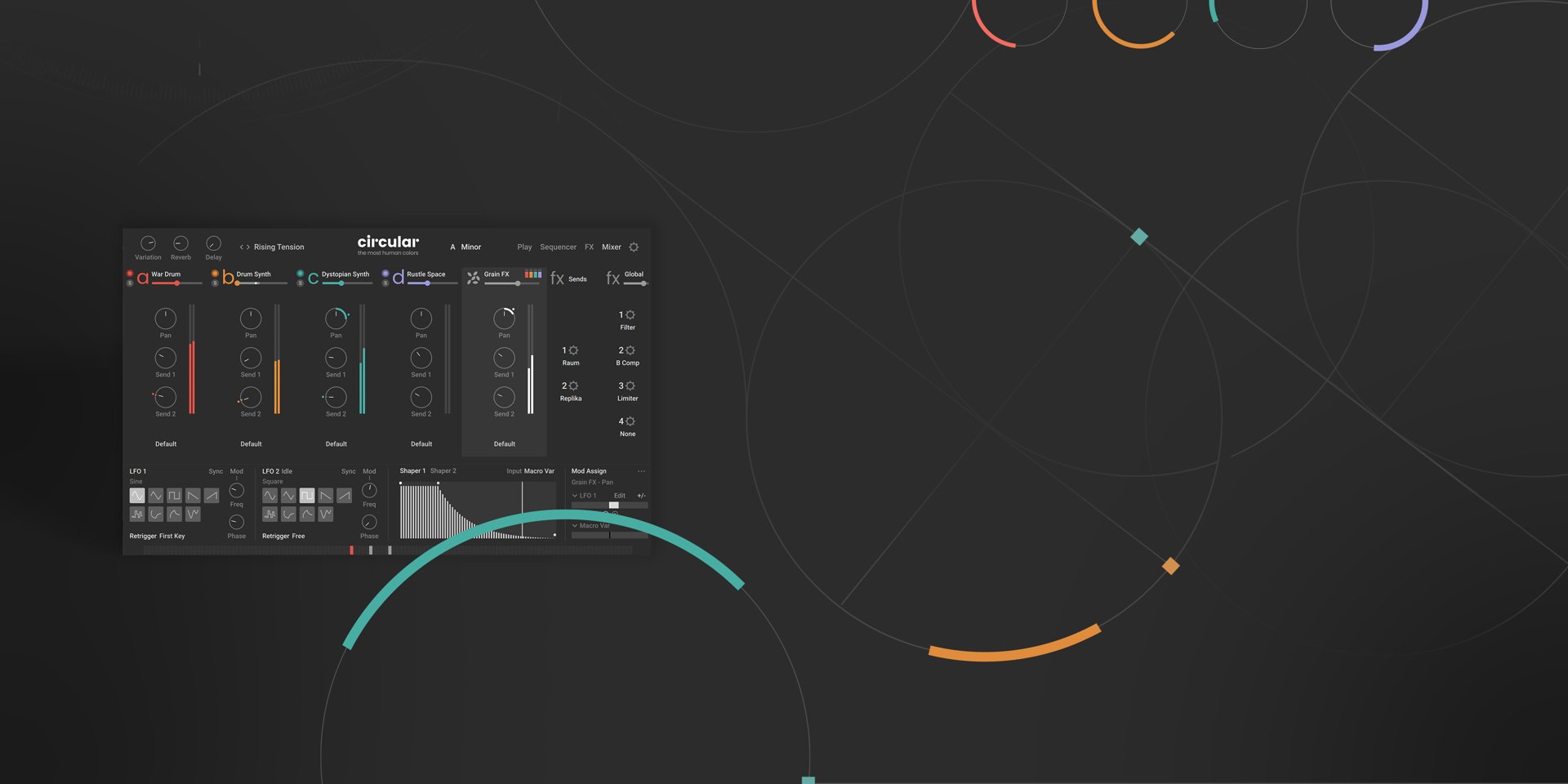Solo the Drum Synth layer b
Viewport: 1568px width, 784px height.
tap(215, 283)
